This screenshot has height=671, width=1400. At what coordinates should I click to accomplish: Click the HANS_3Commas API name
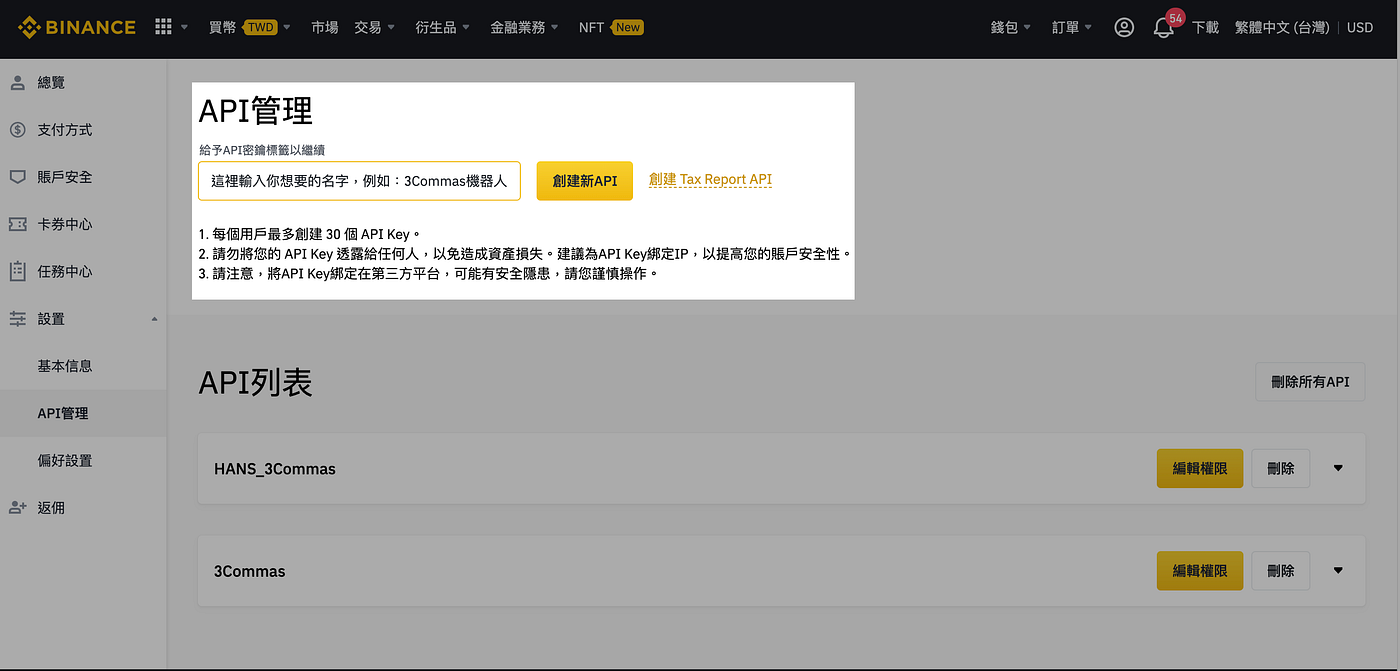pyautogui.click(x=275, y=468)
